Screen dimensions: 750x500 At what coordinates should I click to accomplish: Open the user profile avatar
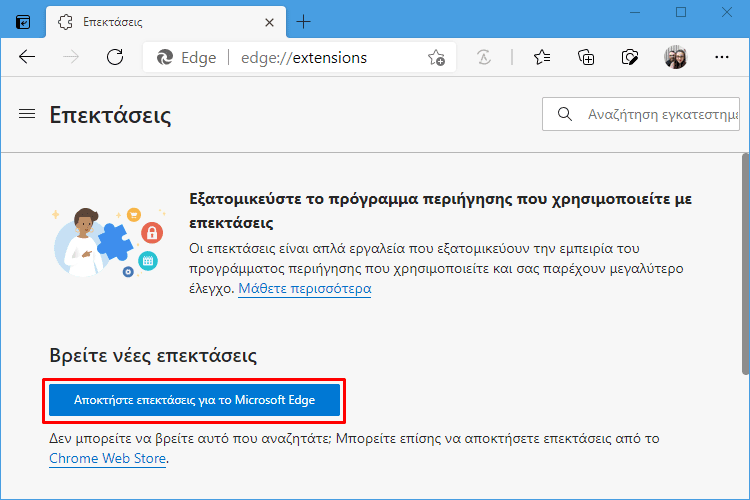tap(675, 57)
